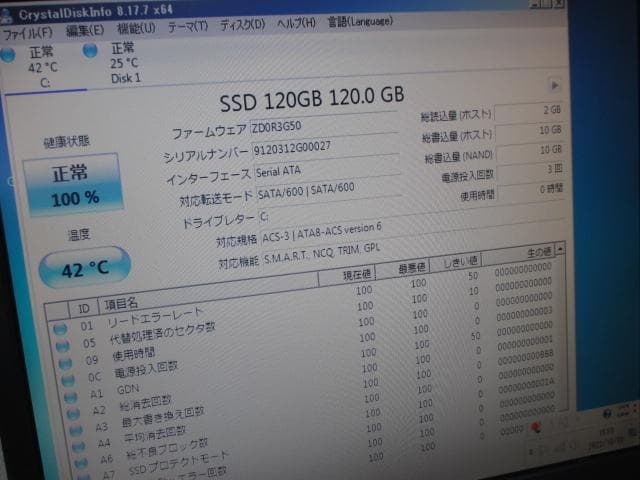Click the しきい値 column header

[x=456, y=262]
